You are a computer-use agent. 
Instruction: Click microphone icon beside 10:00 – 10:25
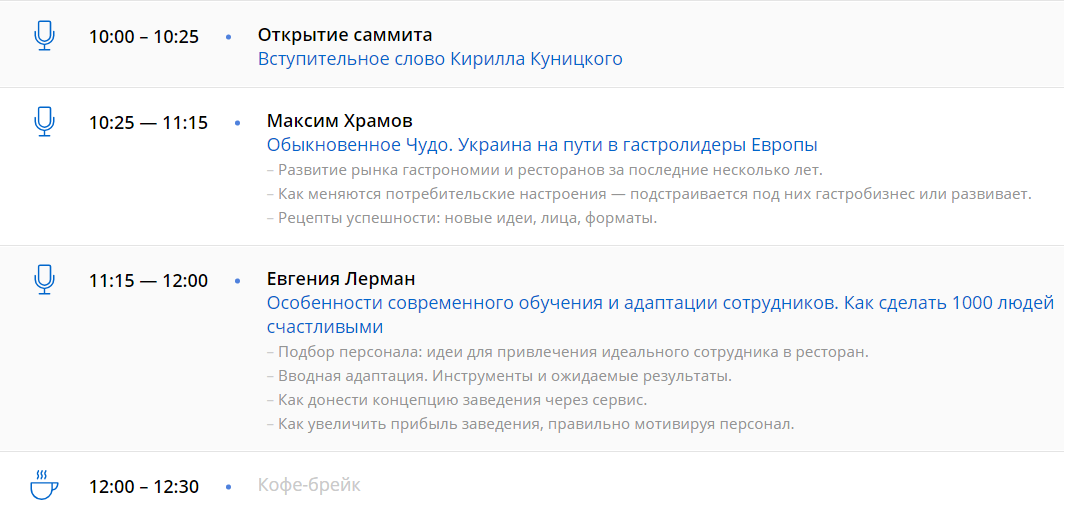tap(44, 36)
